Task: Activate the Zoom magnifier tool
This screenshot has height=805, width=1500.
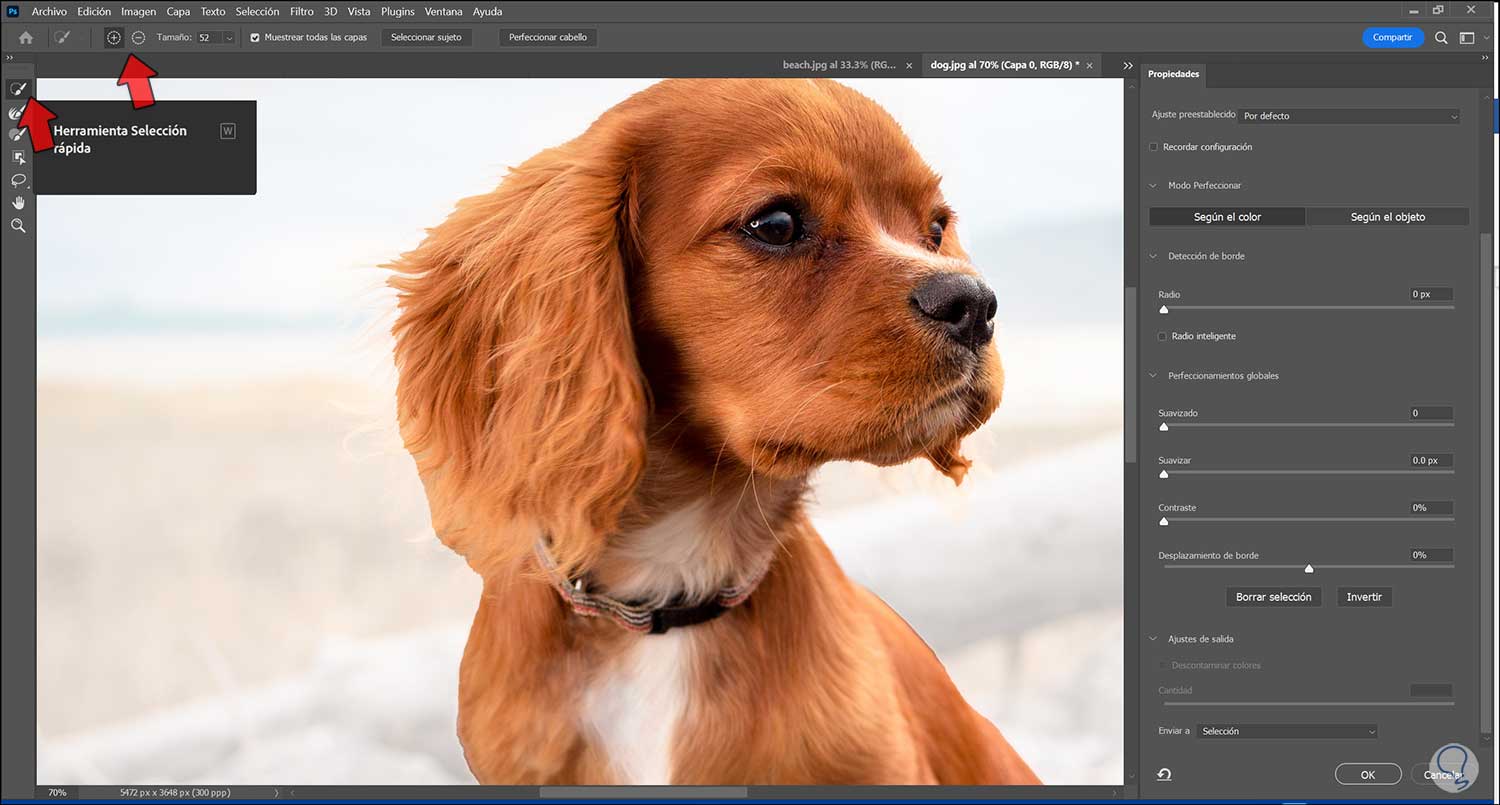Action: pyautogui.click(x=18, y=226)
